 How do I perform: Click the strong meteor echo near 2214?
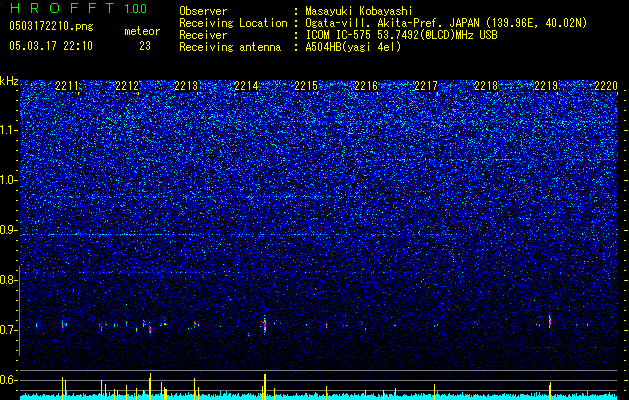[x=264, y=323]
